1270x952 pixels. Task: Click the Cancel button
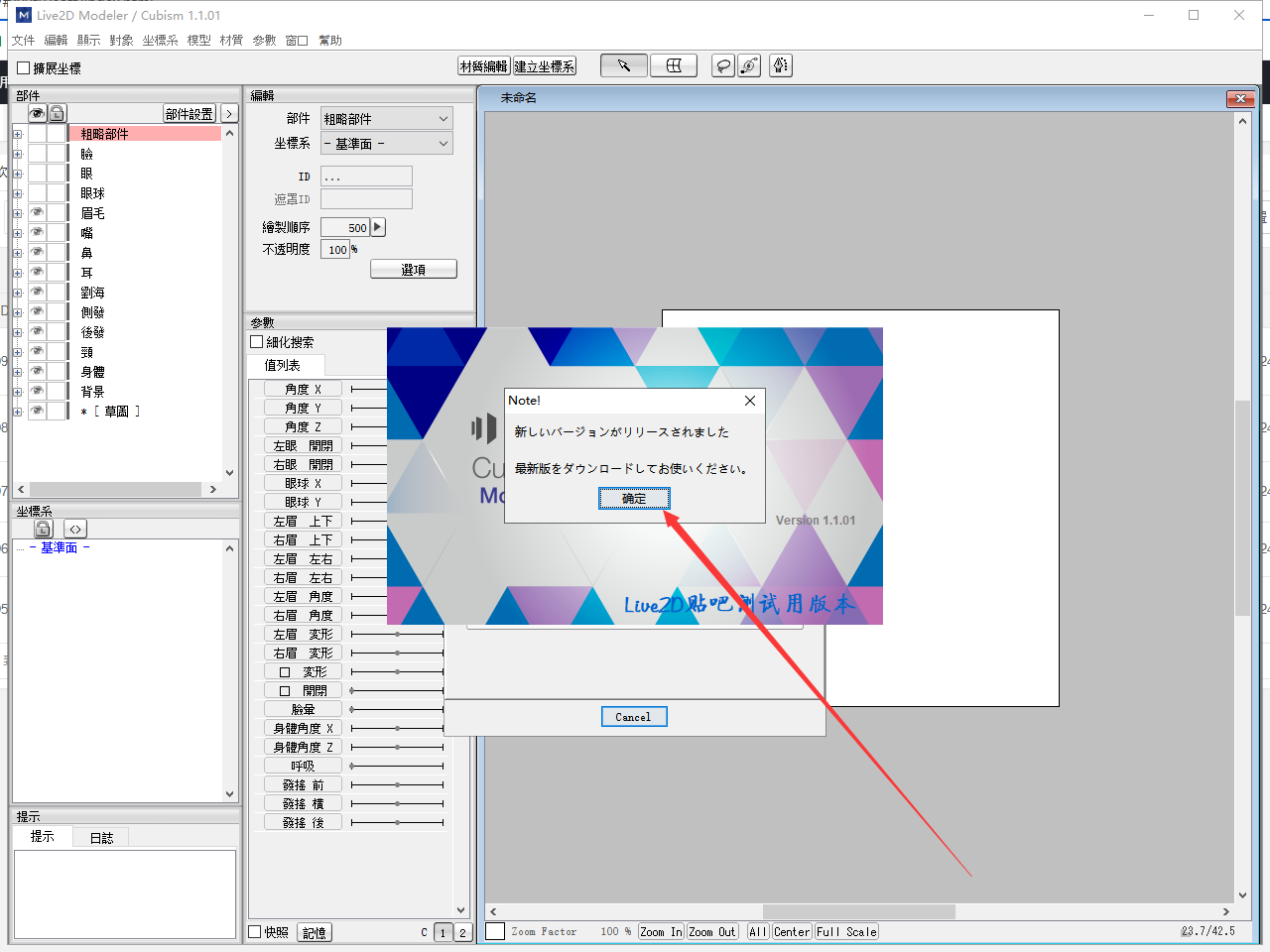[x=634, y=717]
